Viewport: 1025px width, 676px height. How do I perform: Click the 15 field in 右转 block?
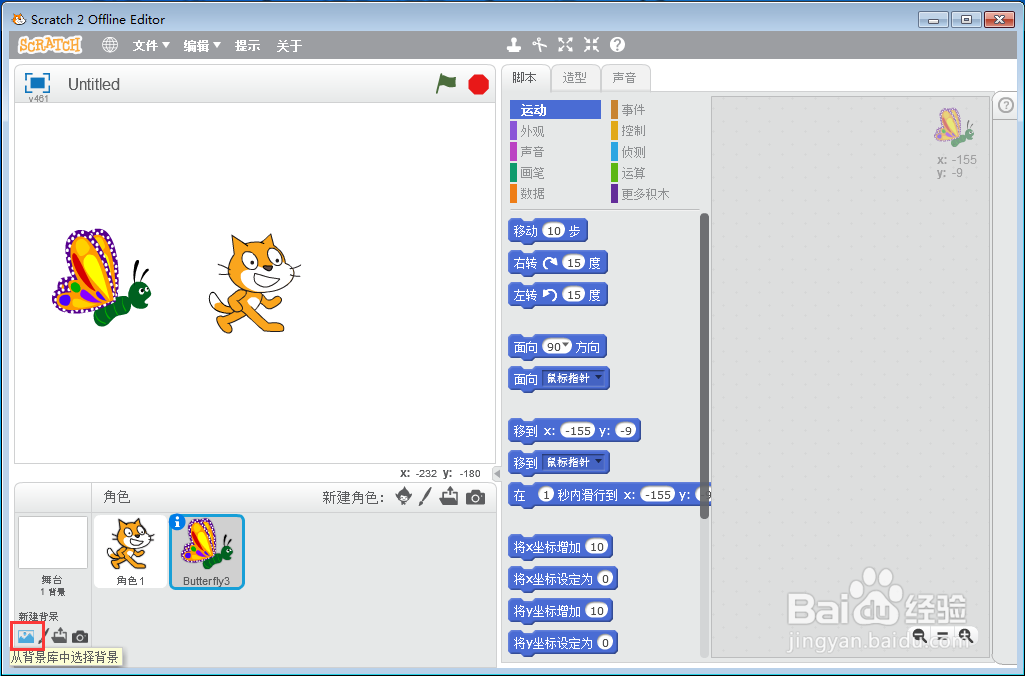pyautogui.click(x=574, y=263)
